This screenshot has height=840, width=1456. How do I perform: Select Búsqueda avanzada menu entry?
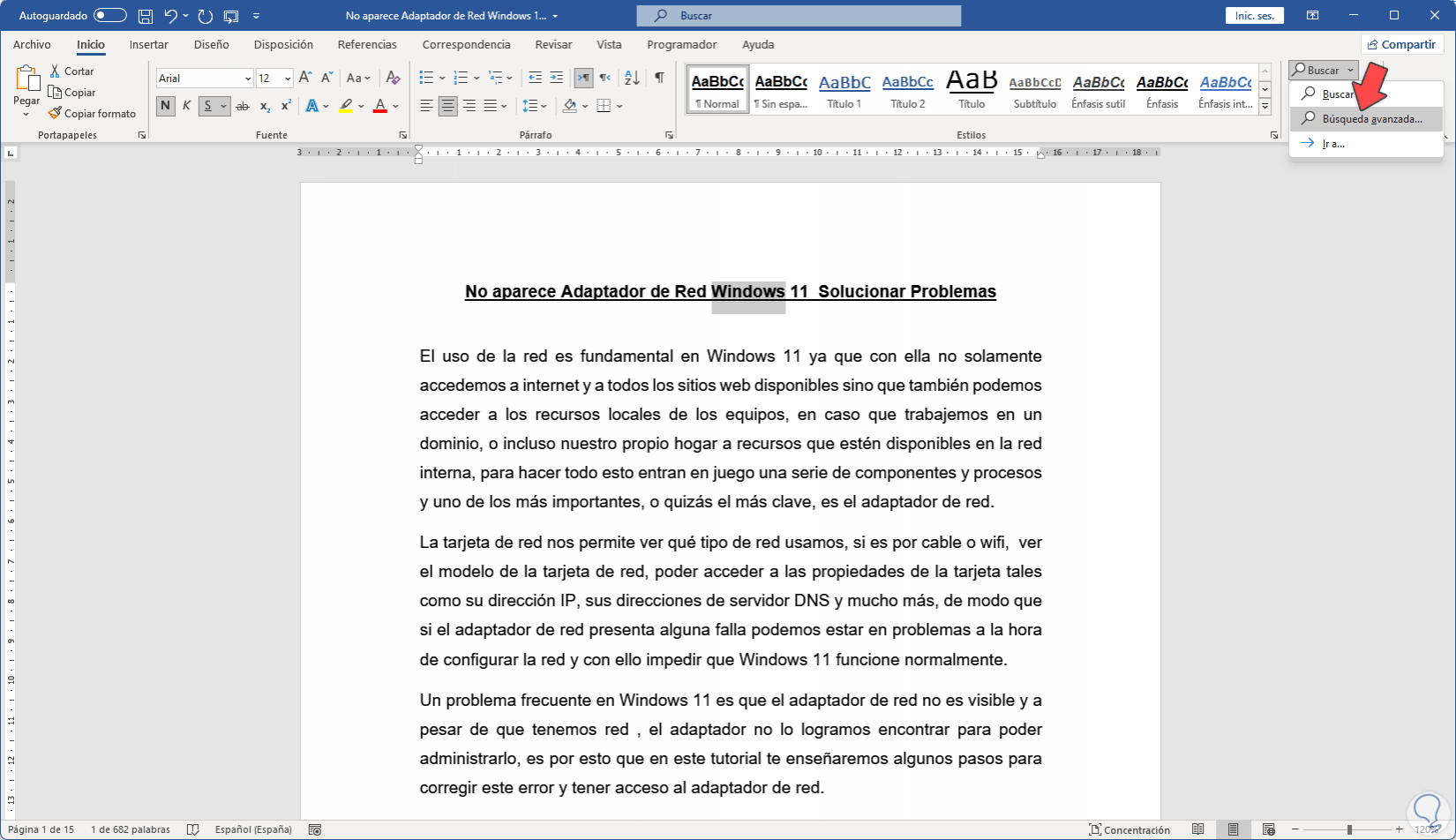[x=1366, y=118]
